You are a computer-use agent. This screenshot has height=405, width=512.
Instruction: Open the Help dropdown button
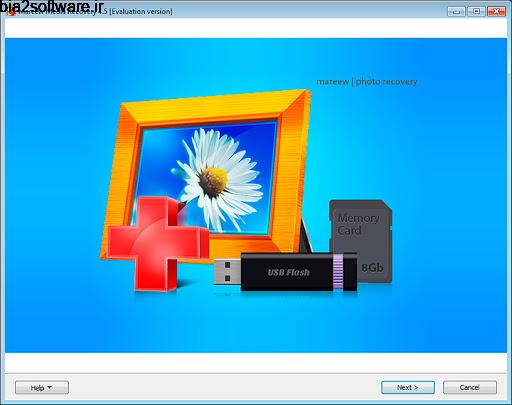point(42,387)
